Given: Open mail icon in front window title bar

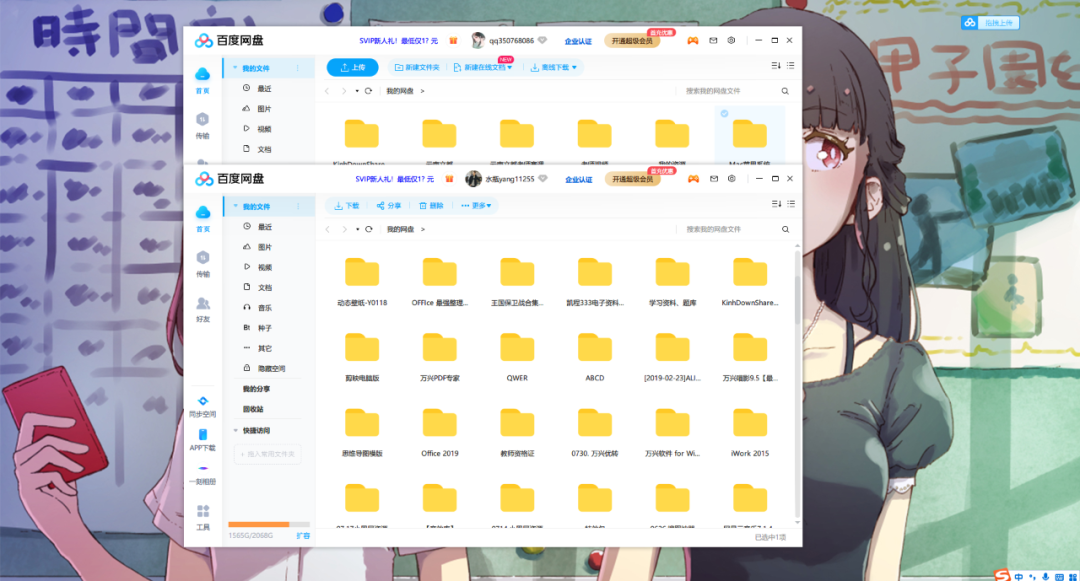Looking at the screenshot, I should 714,179.
